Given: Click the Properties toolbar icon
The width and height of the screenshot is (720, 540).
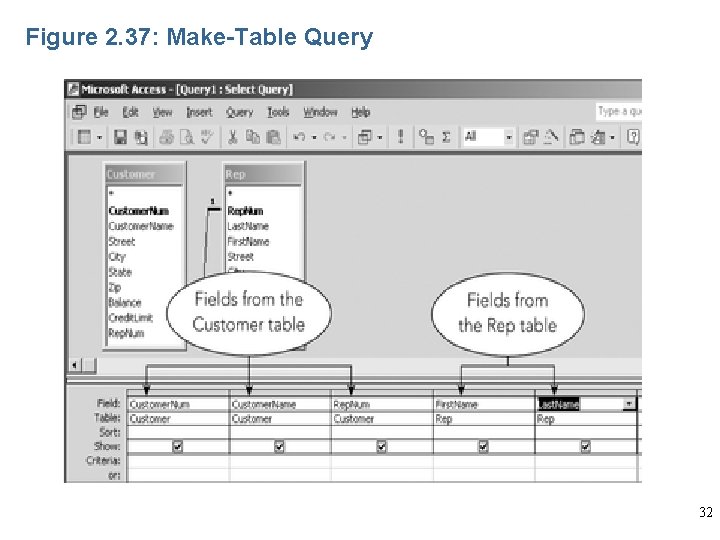Looking at the screenshot, I should tap(530, 137).
